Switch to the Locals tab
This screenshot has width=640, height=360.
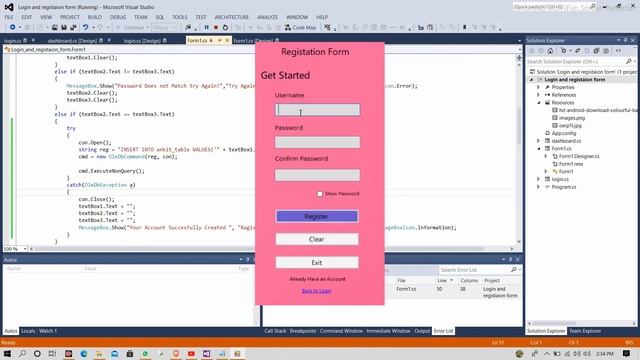tap(28, 331)
